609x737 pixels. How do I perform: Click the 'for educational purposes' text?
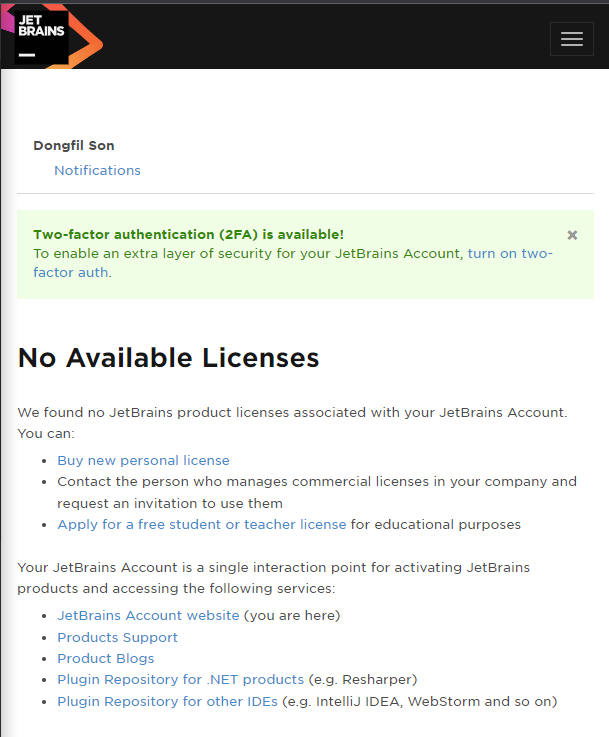436,524
